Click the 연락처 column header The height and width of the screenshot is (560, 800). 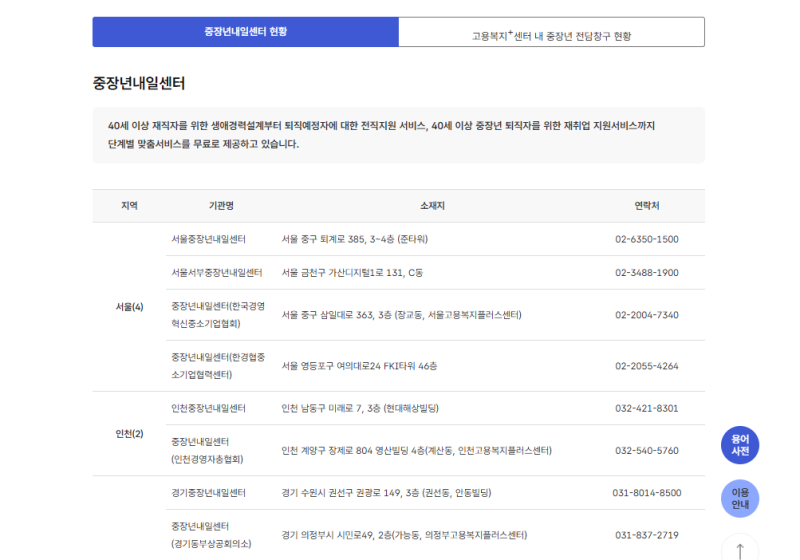pyautogui.click(x=646, y=206)
